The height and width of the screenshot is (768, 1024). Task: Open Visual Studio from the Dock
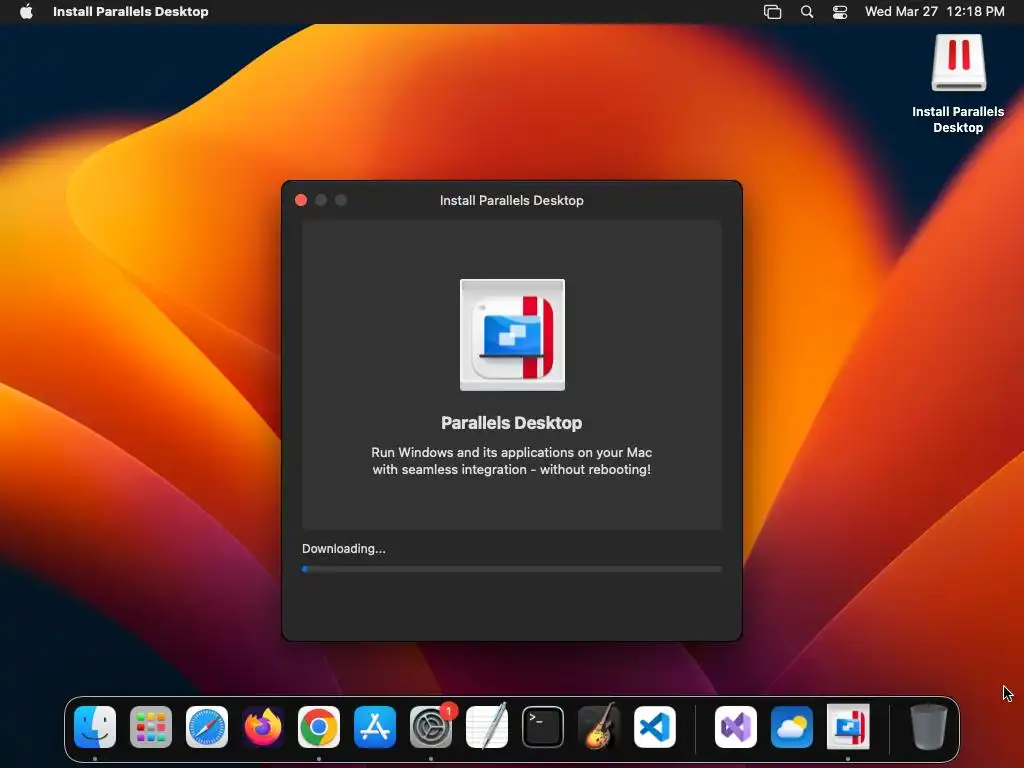(736, 727)
